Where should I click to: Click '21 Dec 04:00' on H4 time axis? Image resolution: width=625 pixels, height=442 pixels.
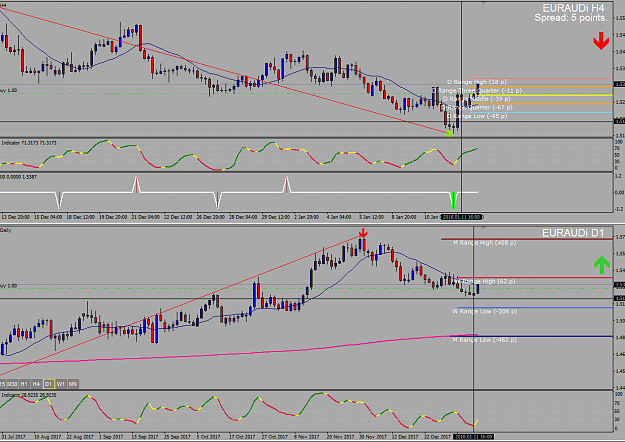pos(145,217)
